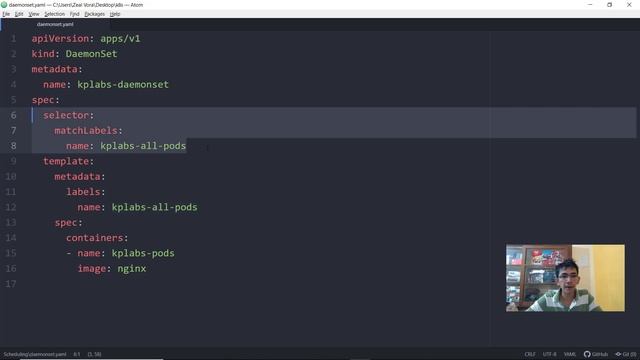Open the Git panel from status bar
The image size is (640, 360).
click(626, 354)
